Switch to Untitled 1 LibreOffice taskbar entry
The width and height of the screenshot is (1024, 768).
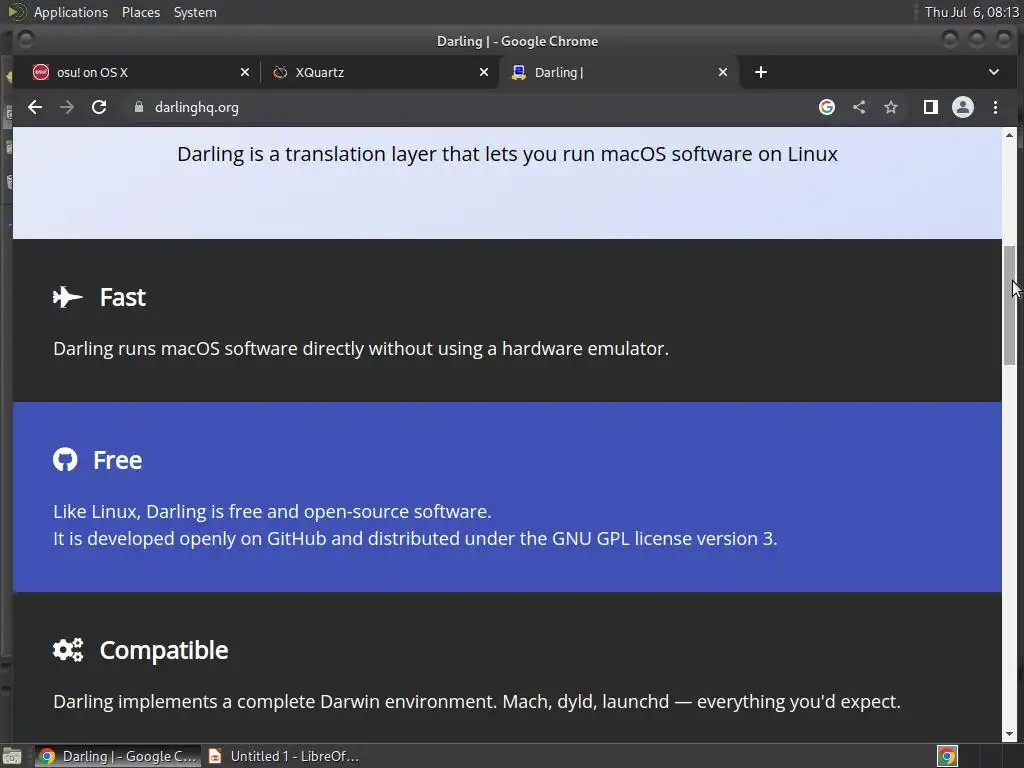[x=284, y=756]
